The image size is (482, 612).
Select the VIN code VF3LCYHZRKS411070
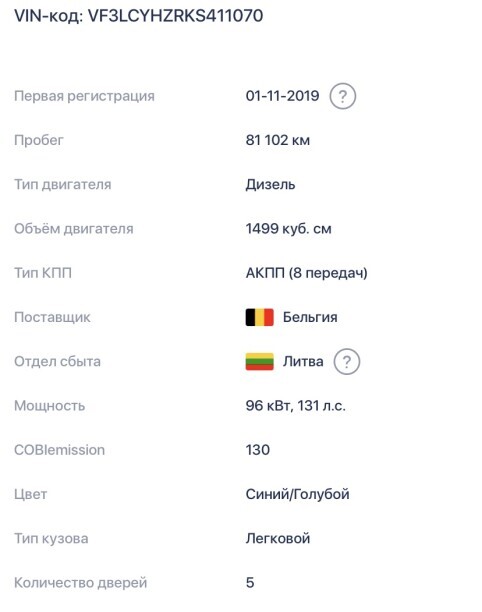[x=176, y=16]
